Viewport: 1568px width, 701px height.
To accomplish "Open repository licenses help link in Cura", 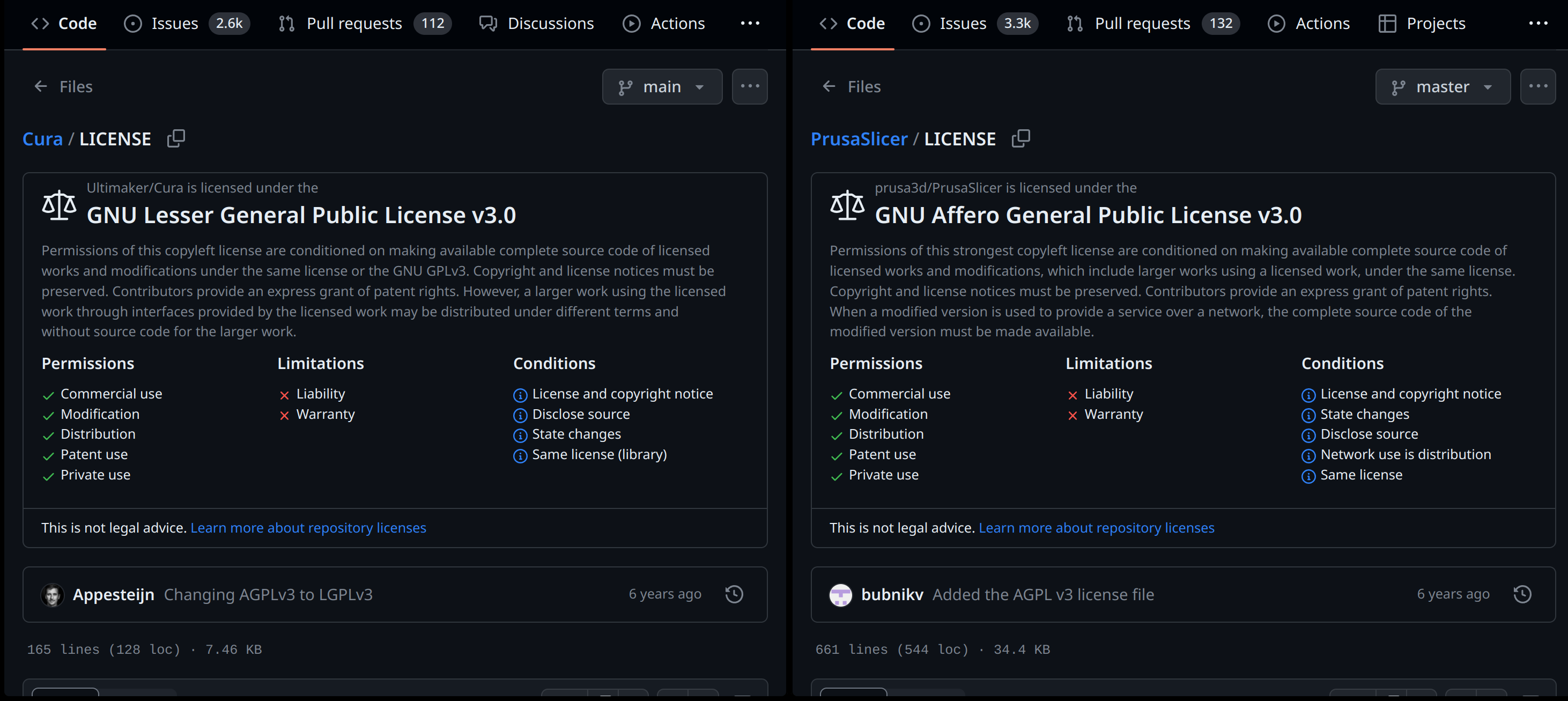I will pyautogui.click(x=308, y=527).
